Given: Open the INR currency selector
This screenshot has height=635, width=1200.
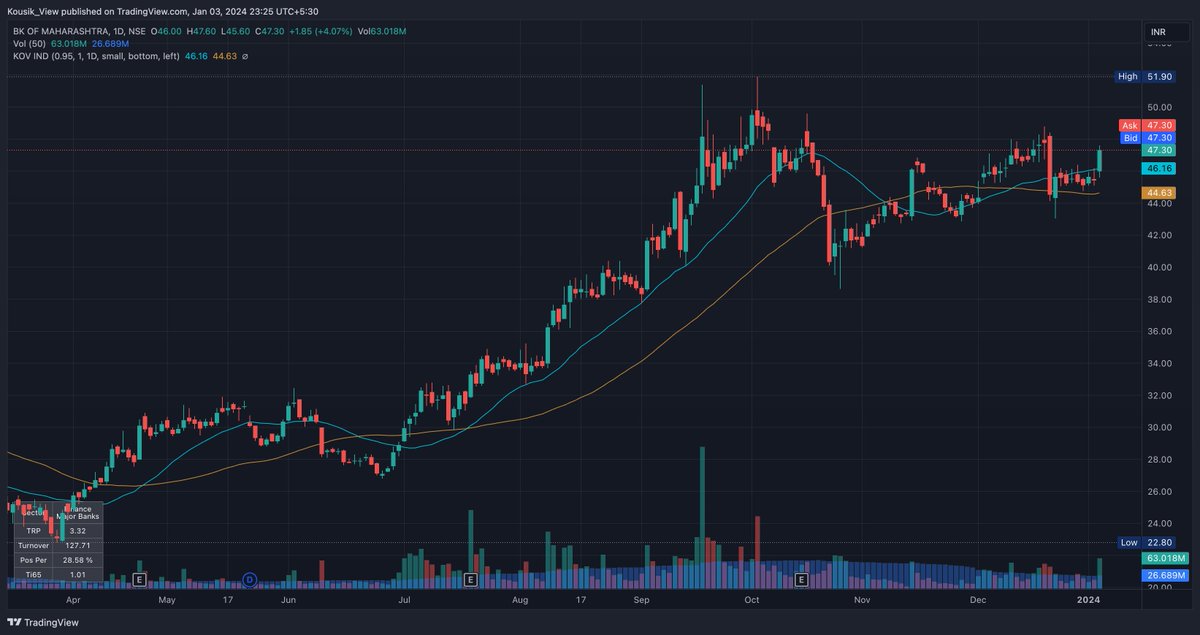Looking at the screenshot, I should (1167, 33).
